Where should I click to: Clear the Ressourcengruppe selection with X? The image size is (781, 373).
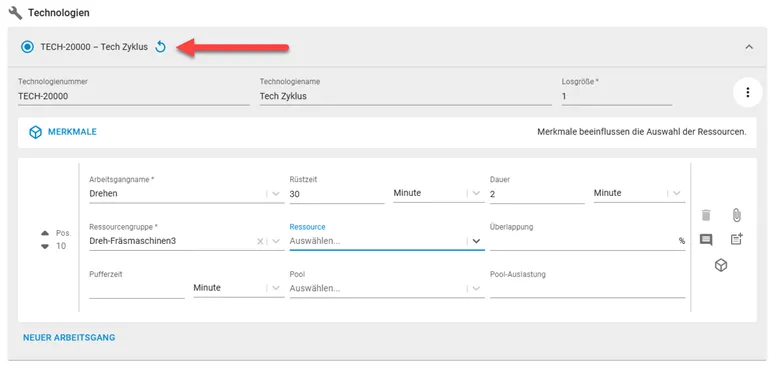(x=260, y=242)
